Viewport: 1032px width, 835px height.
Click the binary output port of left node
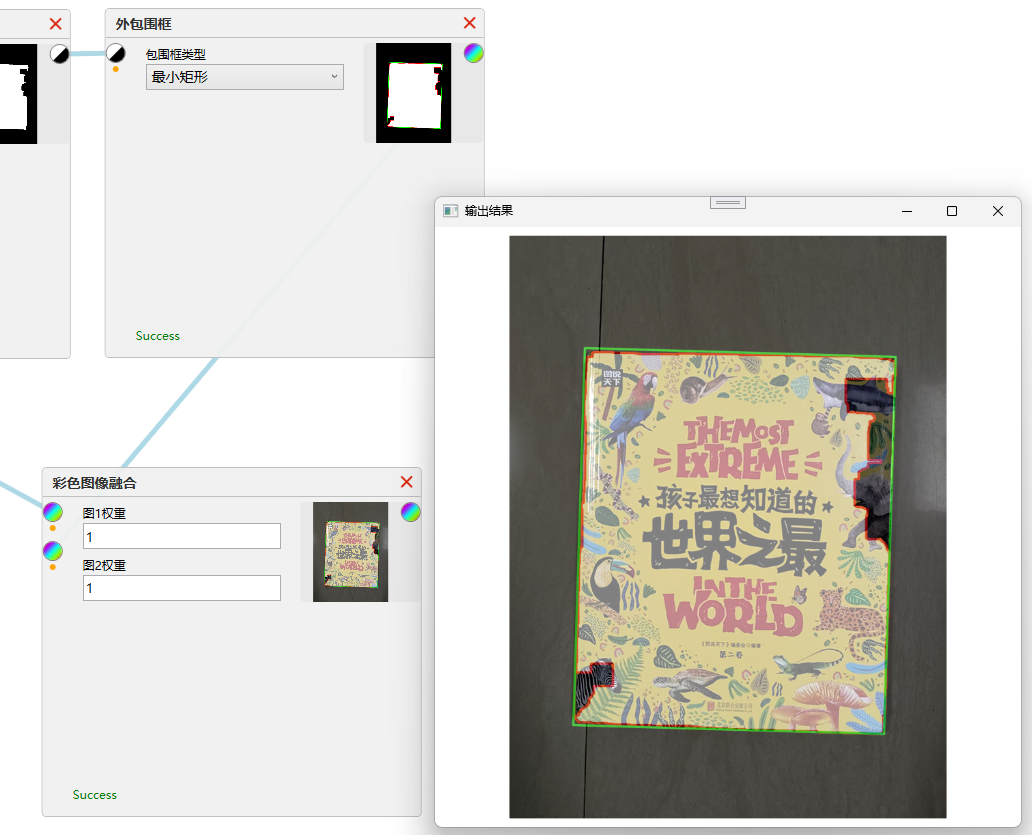(60, 54)
